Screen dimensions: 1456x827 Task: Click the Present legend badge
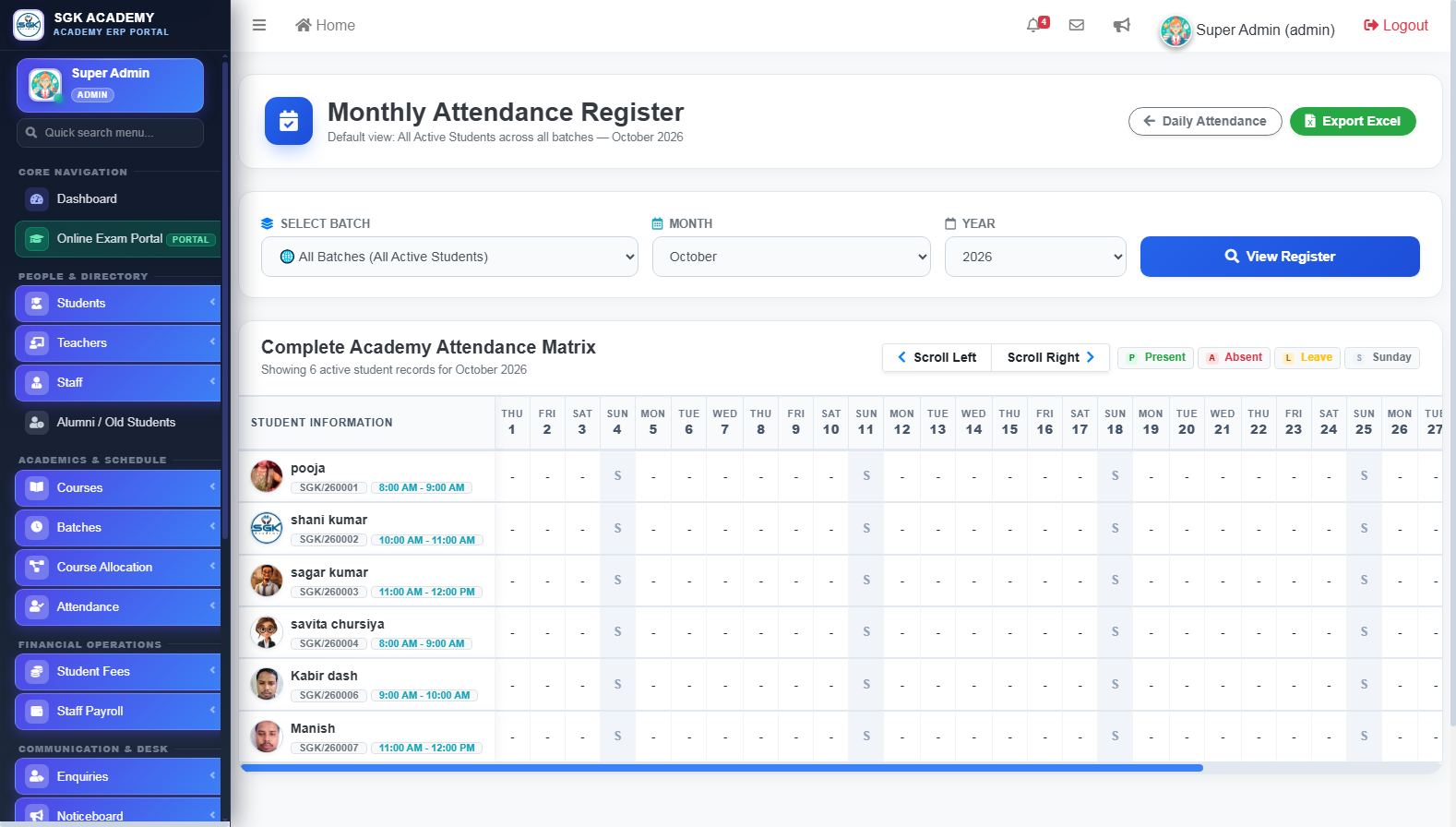click(1156, 357)
